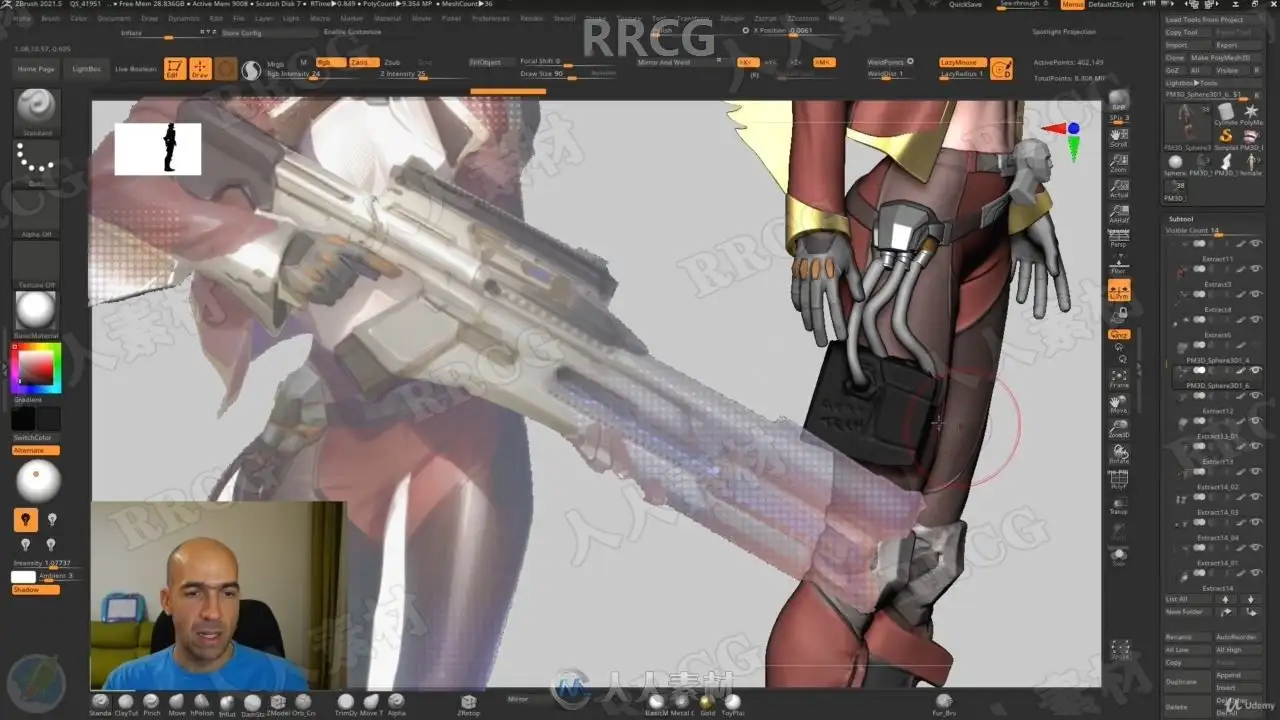Select the Zoom canvas icon
This screenshot has width=1280, height=720.
pyautogui.click(x=1119, y=161)
